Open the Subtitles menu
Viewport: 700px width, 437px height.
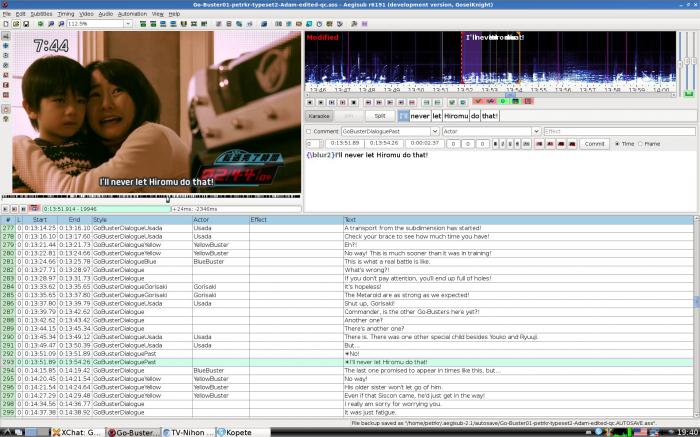(x=41, y=14)
